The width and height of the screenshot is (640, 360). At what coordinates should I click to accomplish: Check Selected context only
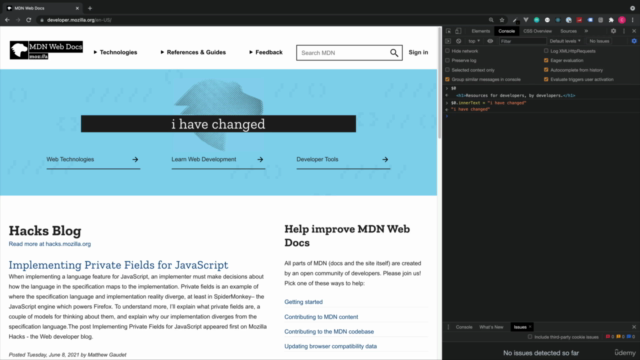(x=447, y=70)
